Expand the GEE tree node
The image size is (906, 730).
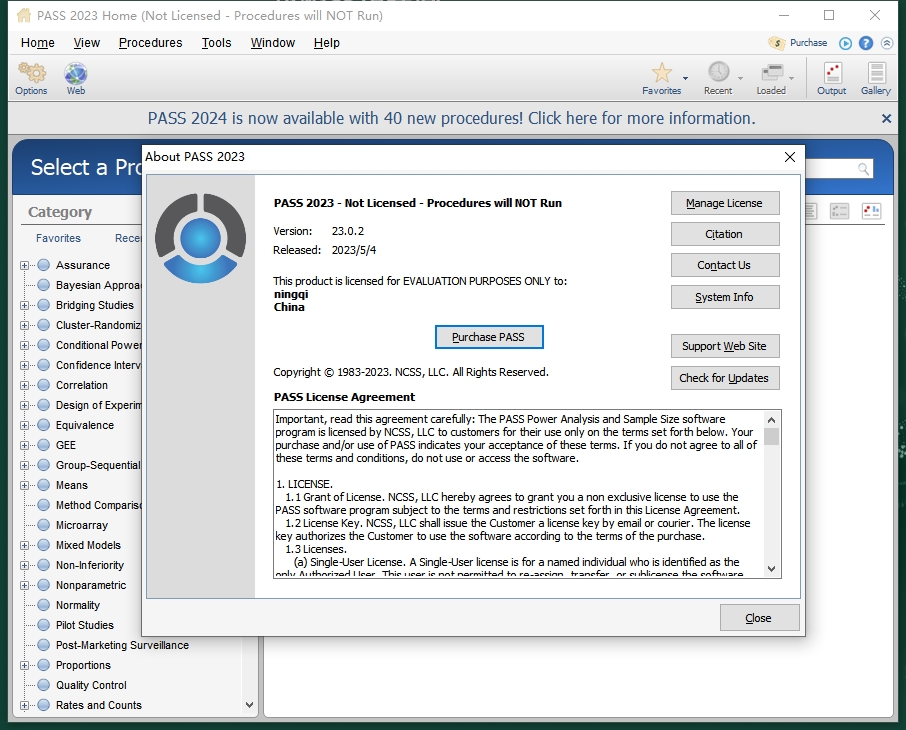[x=24, y=445]
